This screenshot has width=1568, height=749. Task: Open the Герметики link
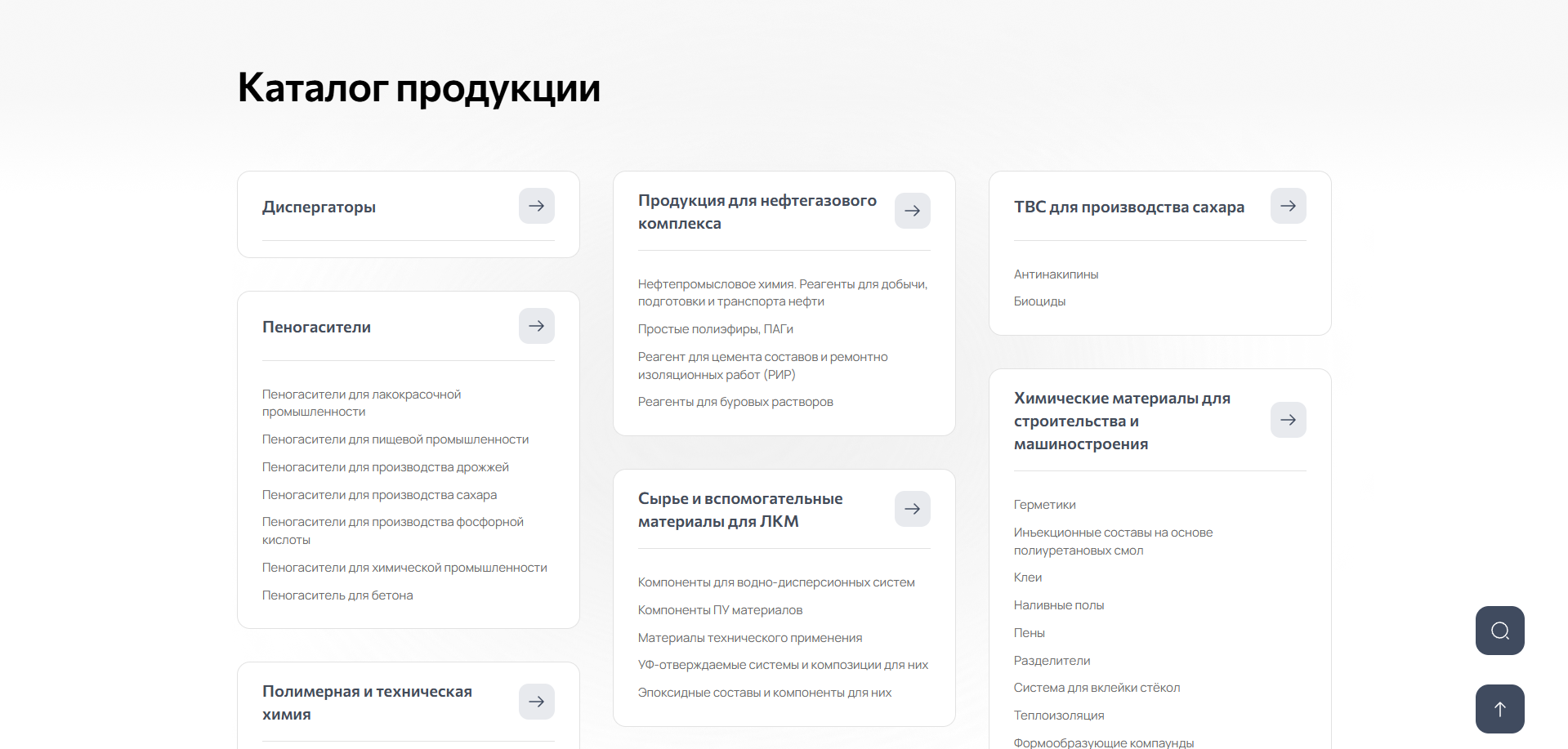click(1044, 505)
